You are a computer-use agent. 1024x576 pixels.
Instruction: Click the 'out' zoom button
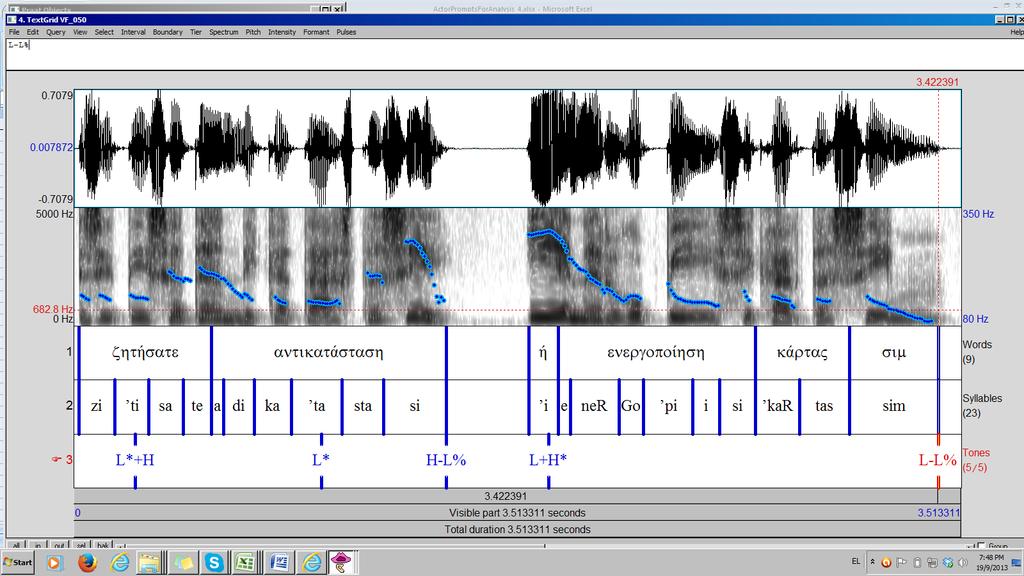click(x=59, y=545)
